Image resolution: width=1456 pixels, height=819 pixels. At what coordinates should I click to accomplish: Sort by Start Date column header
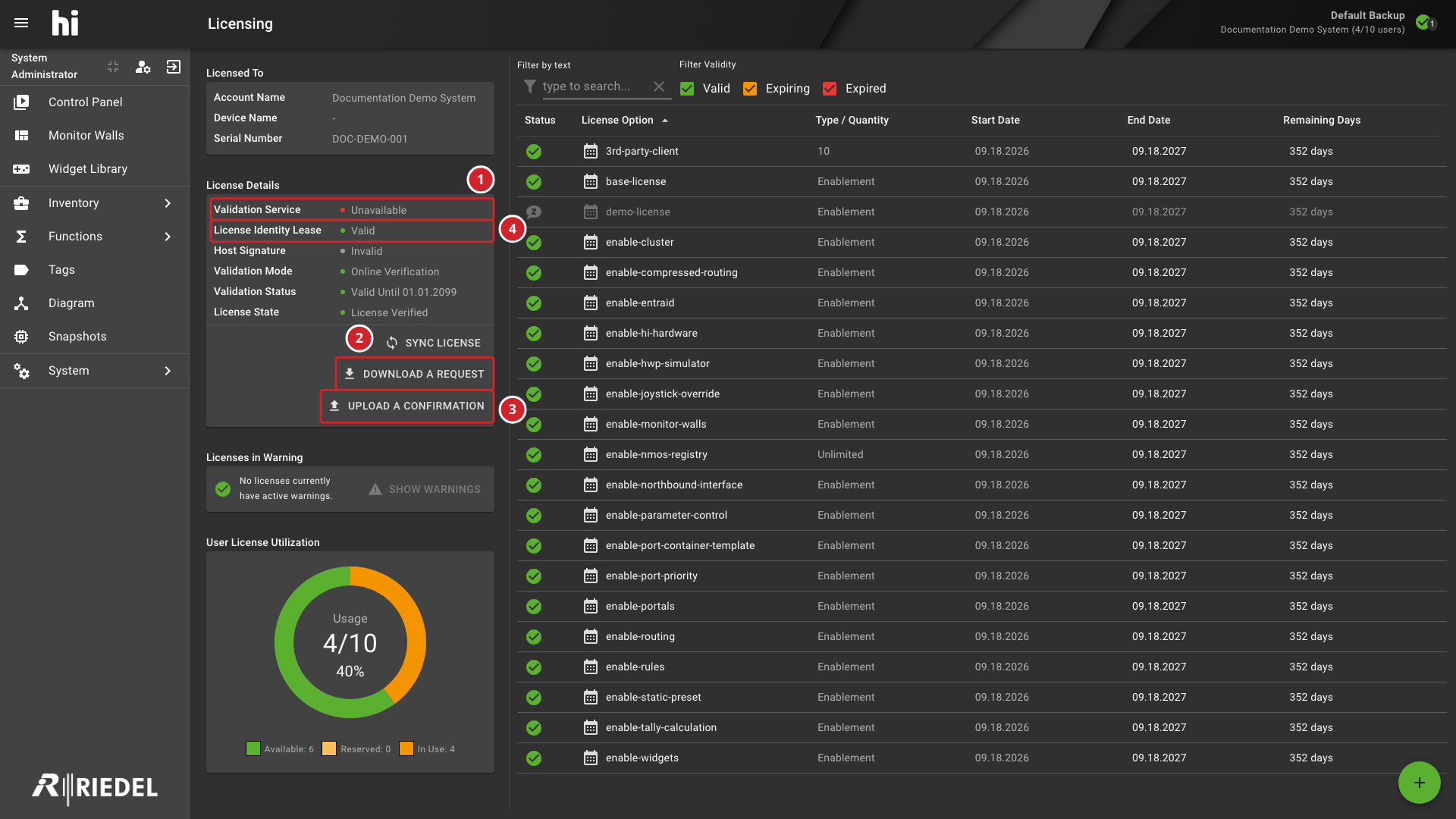click(995, 120)
